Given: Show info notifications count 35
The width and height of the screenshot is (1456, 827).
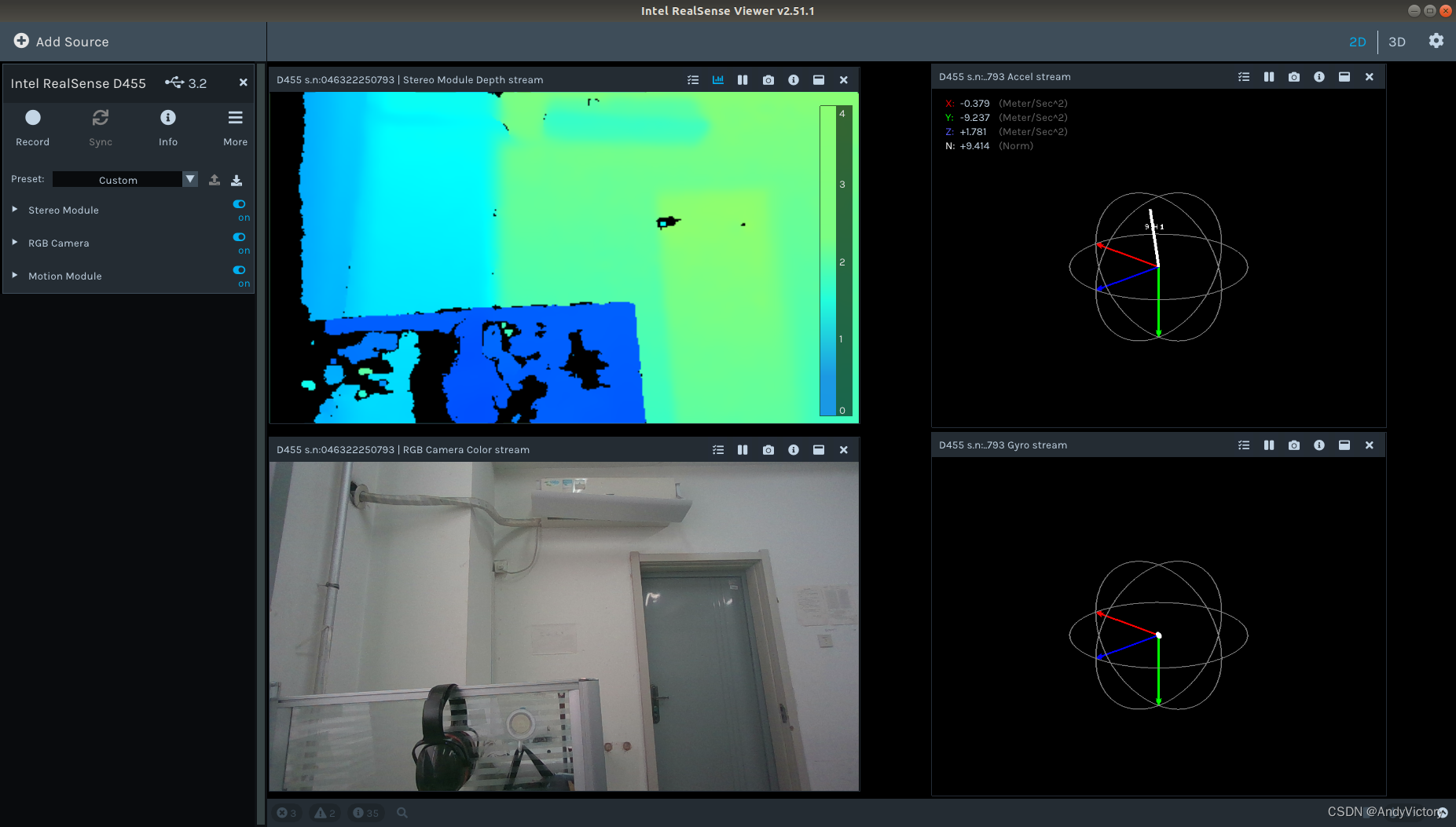Looking at the screenshot, I should click(366, 813).
